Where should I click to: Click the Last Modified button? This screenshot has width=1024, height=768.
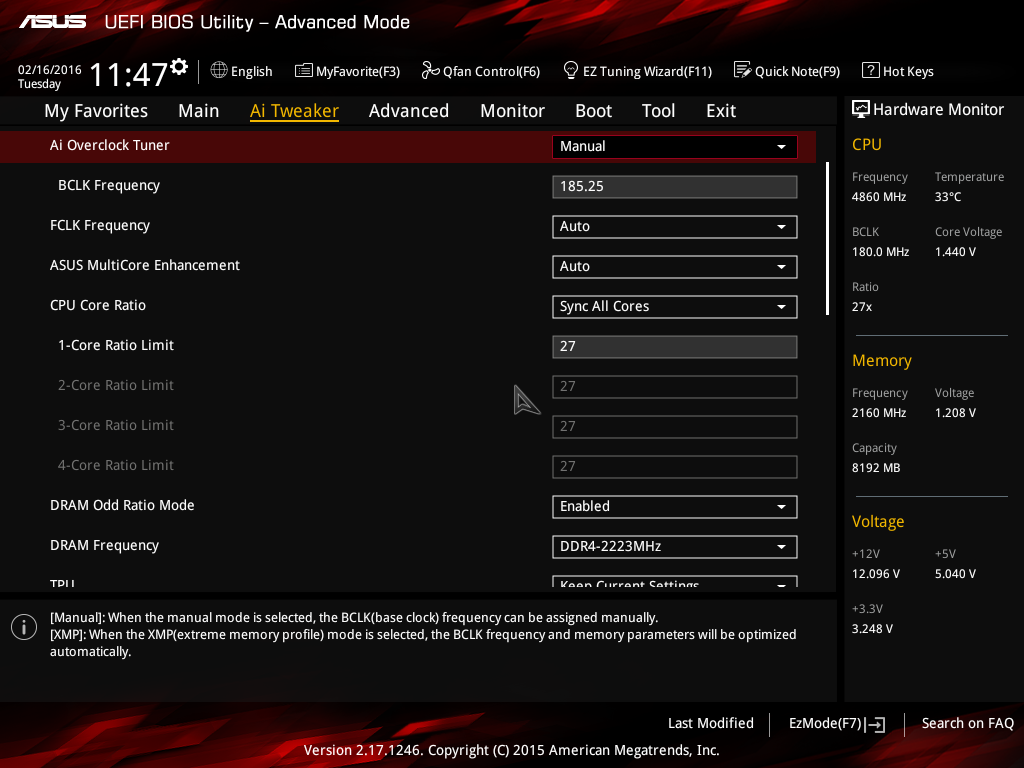click(x=710, y=723)
